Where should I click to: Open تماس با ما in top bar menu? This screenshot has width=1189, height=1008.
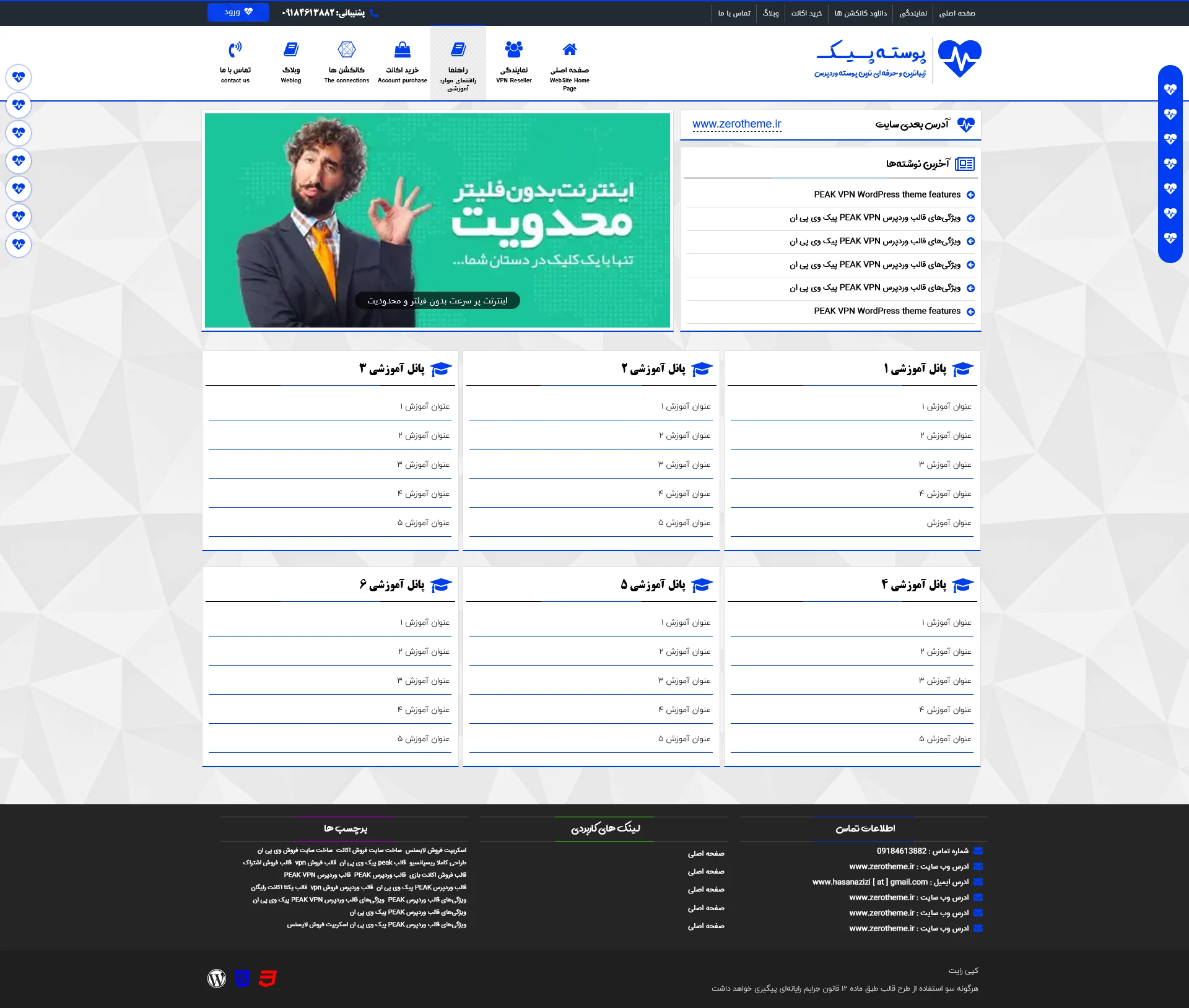(x=734, y=13)
